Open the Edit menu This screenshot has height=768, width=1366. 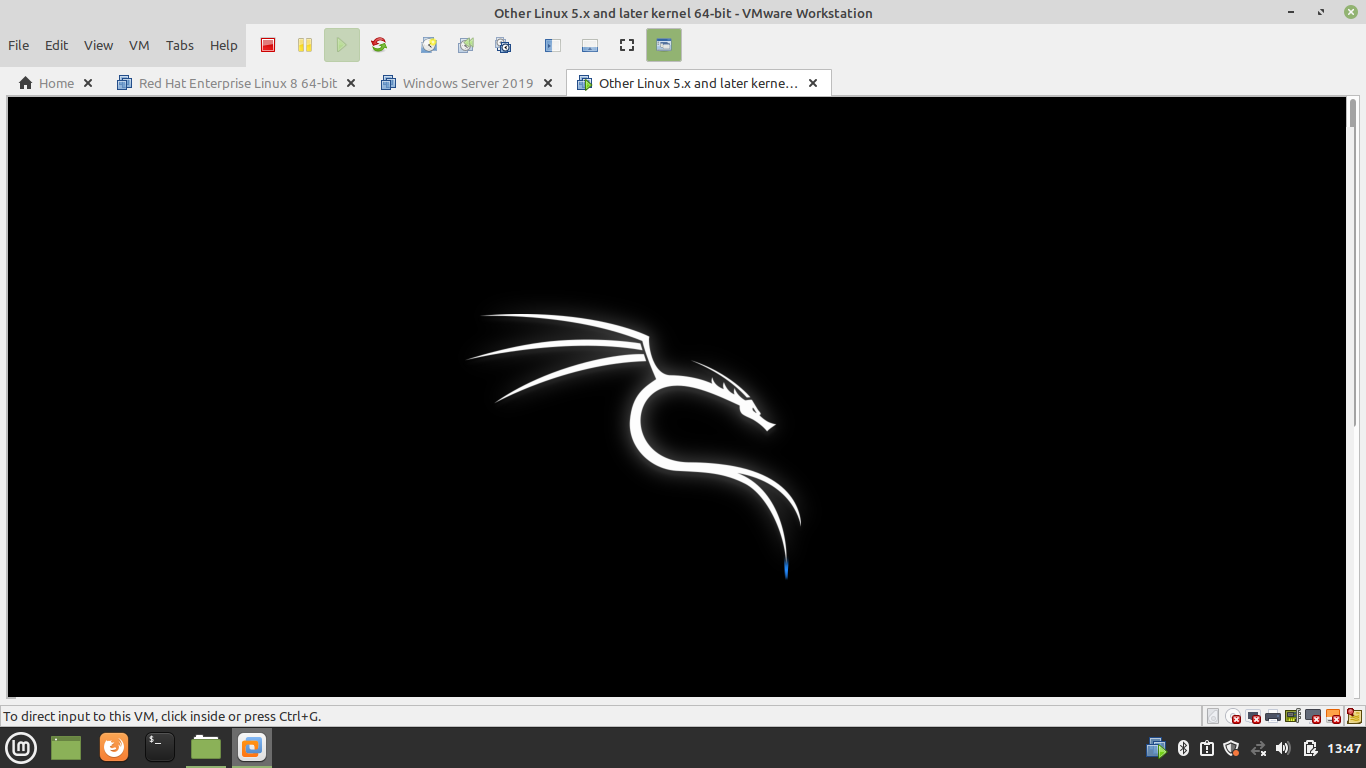[x=57, y=45]
